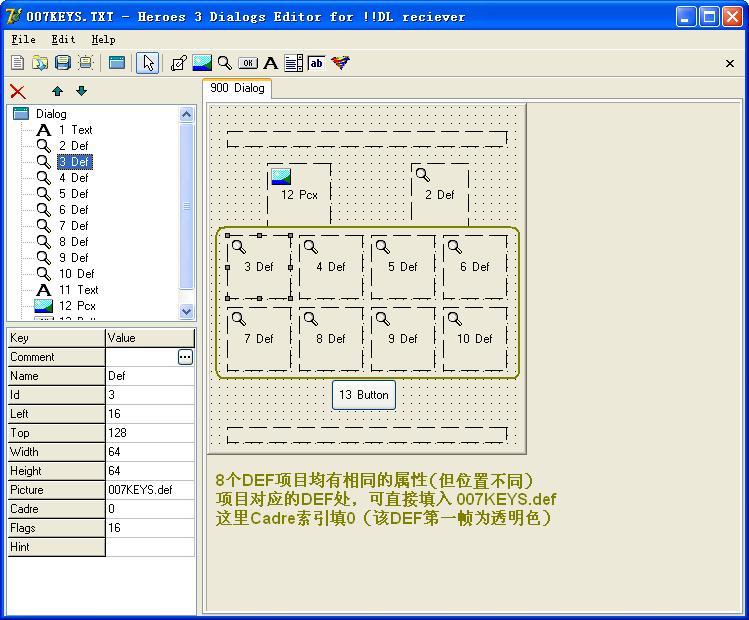Select '4 Def' in the tree

tap(74, 178)
